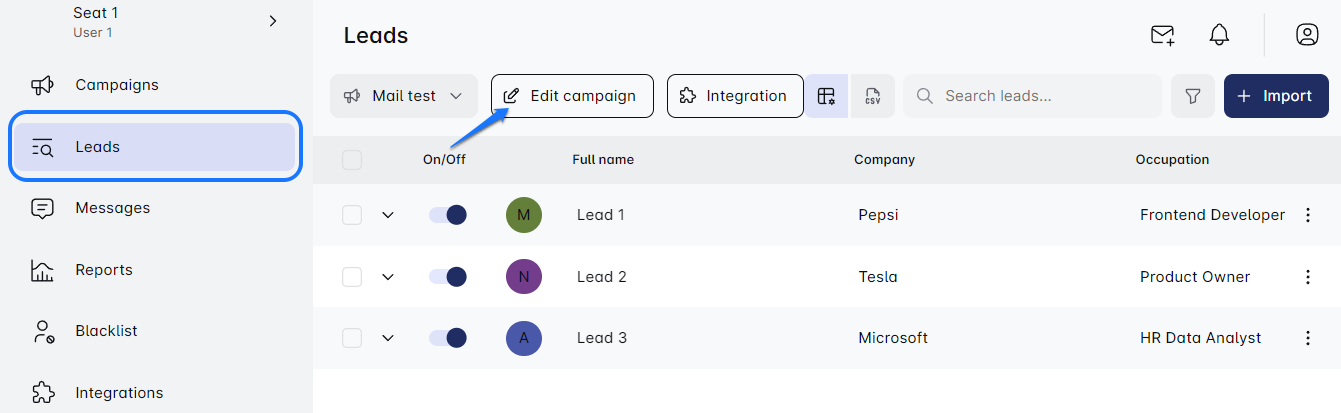The image size is (1341, 413).
Task: Open three-dot menu for Lead 3
Action: (1307, 338)
